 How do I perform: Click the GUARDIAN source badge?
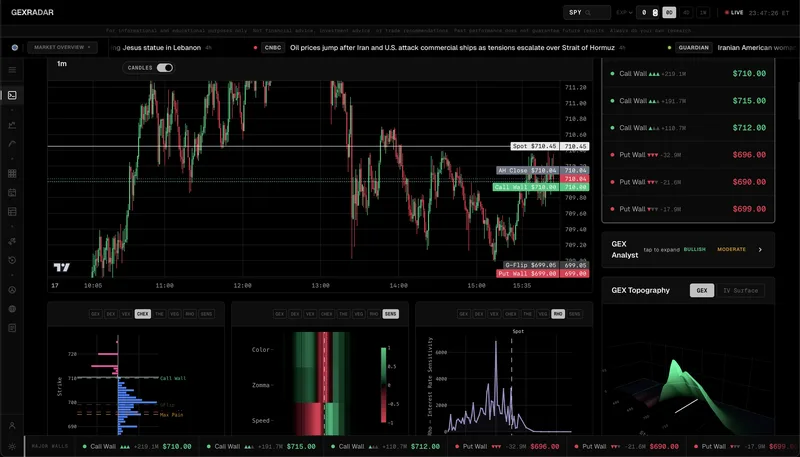click(694, 47)
